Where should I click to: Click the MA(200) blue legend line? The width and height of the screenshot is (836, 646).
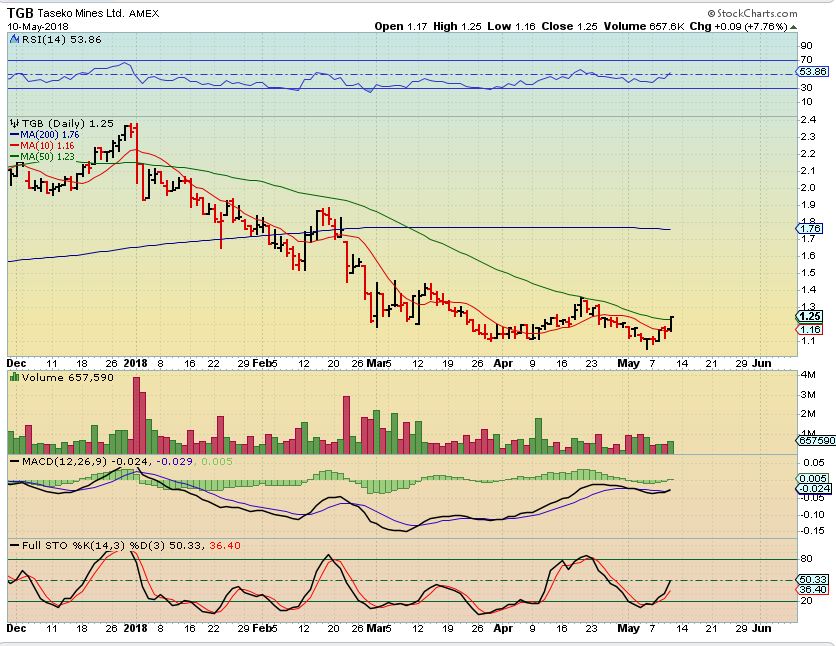click(14, 135)
